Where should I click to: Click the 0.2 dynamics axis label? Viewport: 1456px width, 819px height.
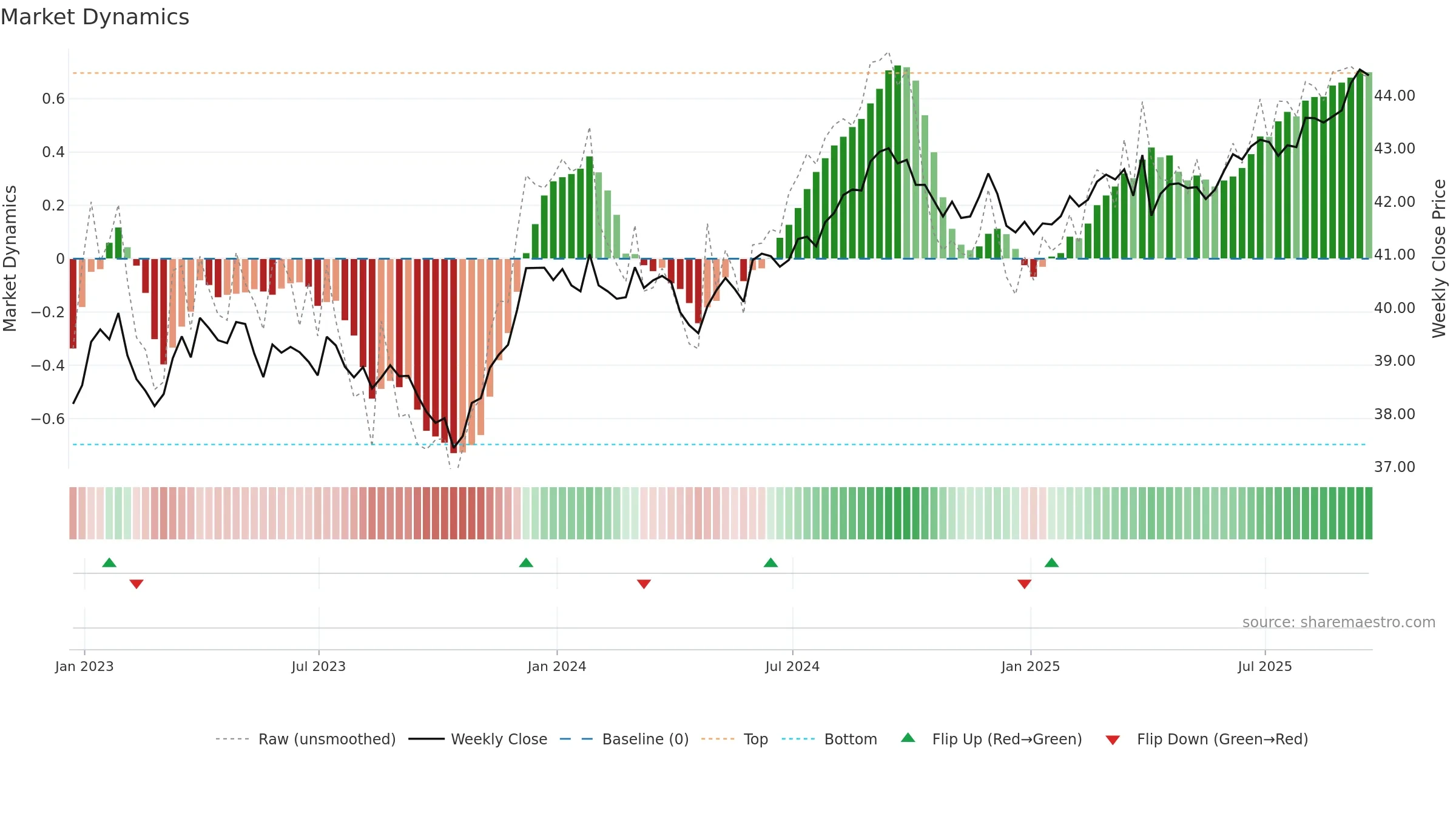[x=53, y=206]
